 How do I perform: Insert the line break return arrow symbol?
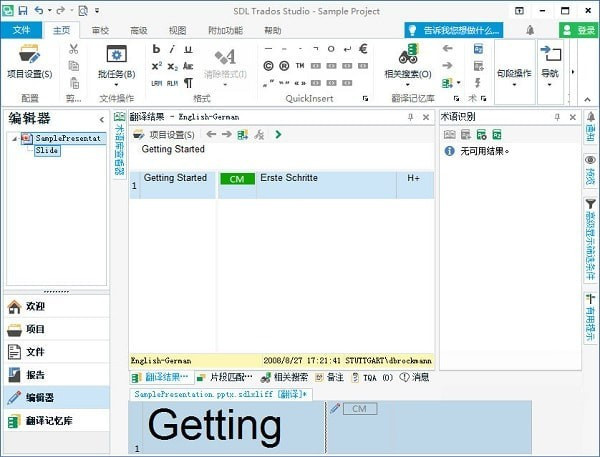pyautogui.click(x=347, y=49)
